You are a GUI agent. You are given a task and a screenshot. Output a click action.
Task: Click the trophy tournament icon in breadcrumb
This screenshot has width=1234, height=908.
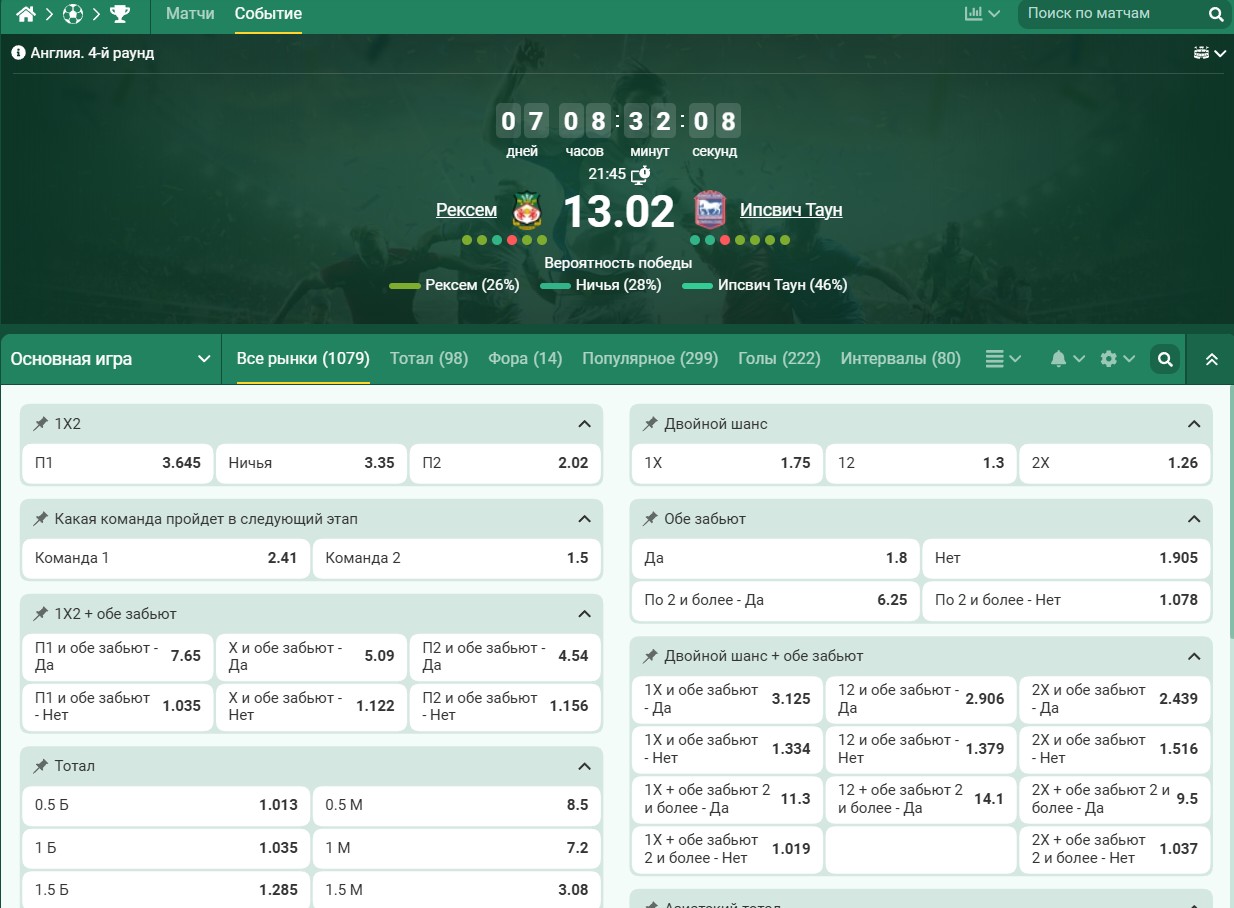[120, 14]
